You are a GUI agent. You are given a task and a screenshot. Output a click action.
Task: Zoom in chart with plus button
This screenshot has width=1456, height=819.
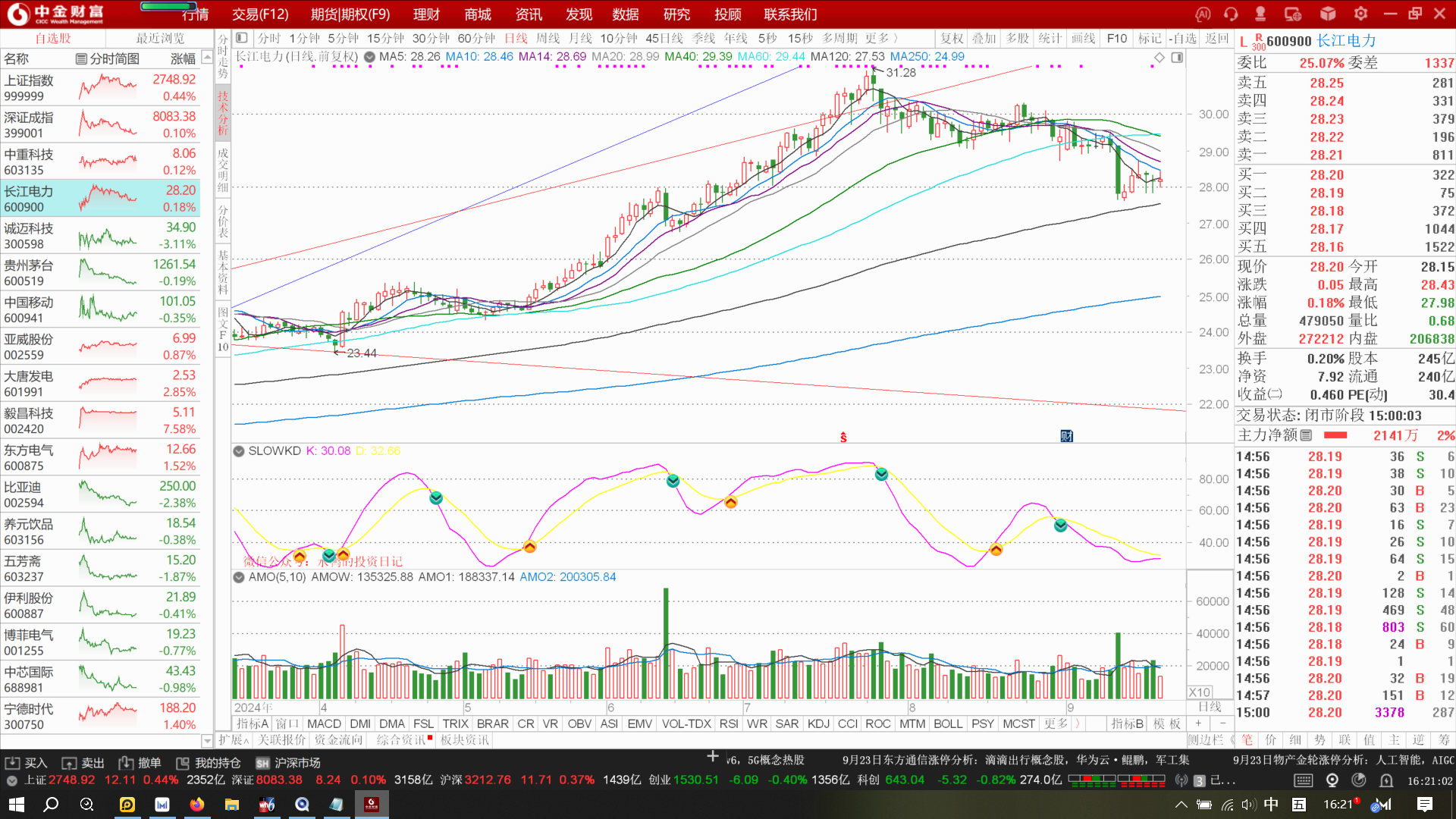pos(1198,724)
